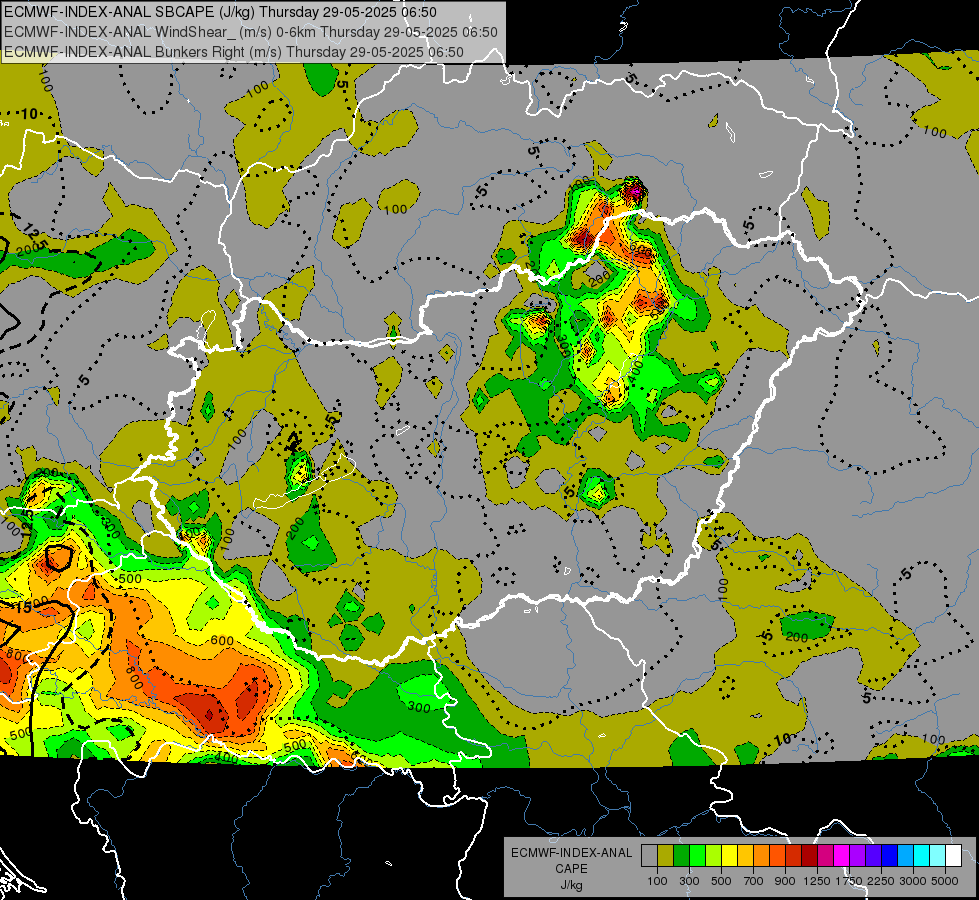Click the white swatch in the legend

pos(953,855)
